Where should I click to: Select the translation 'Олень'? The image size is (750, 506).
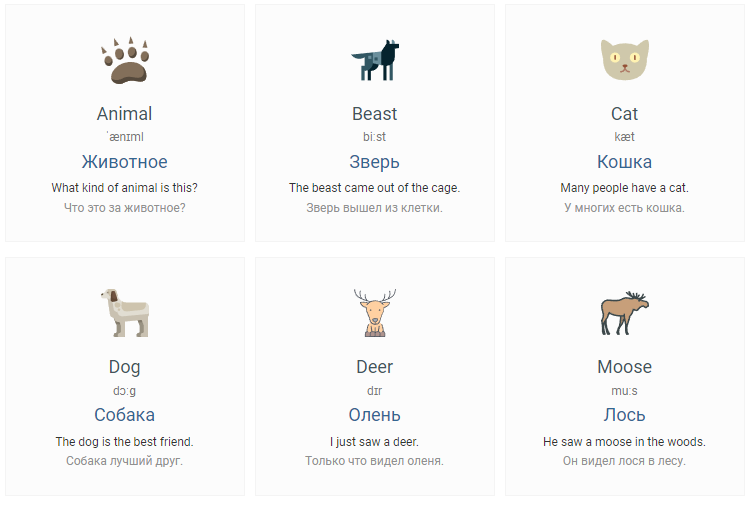coord(375,415)
